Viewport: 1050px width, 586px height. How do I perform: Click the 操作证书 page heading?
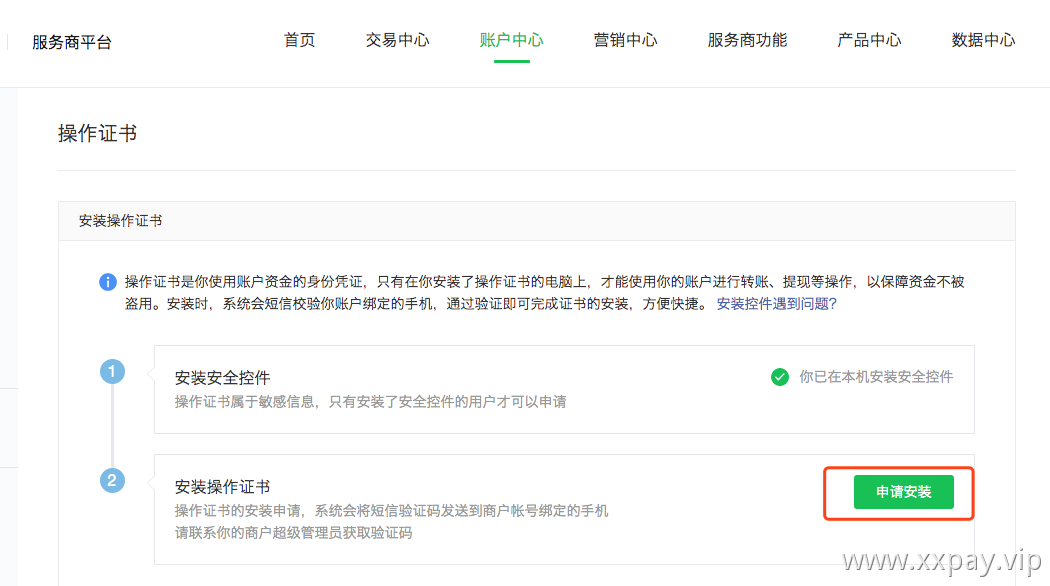coord(98,133)
